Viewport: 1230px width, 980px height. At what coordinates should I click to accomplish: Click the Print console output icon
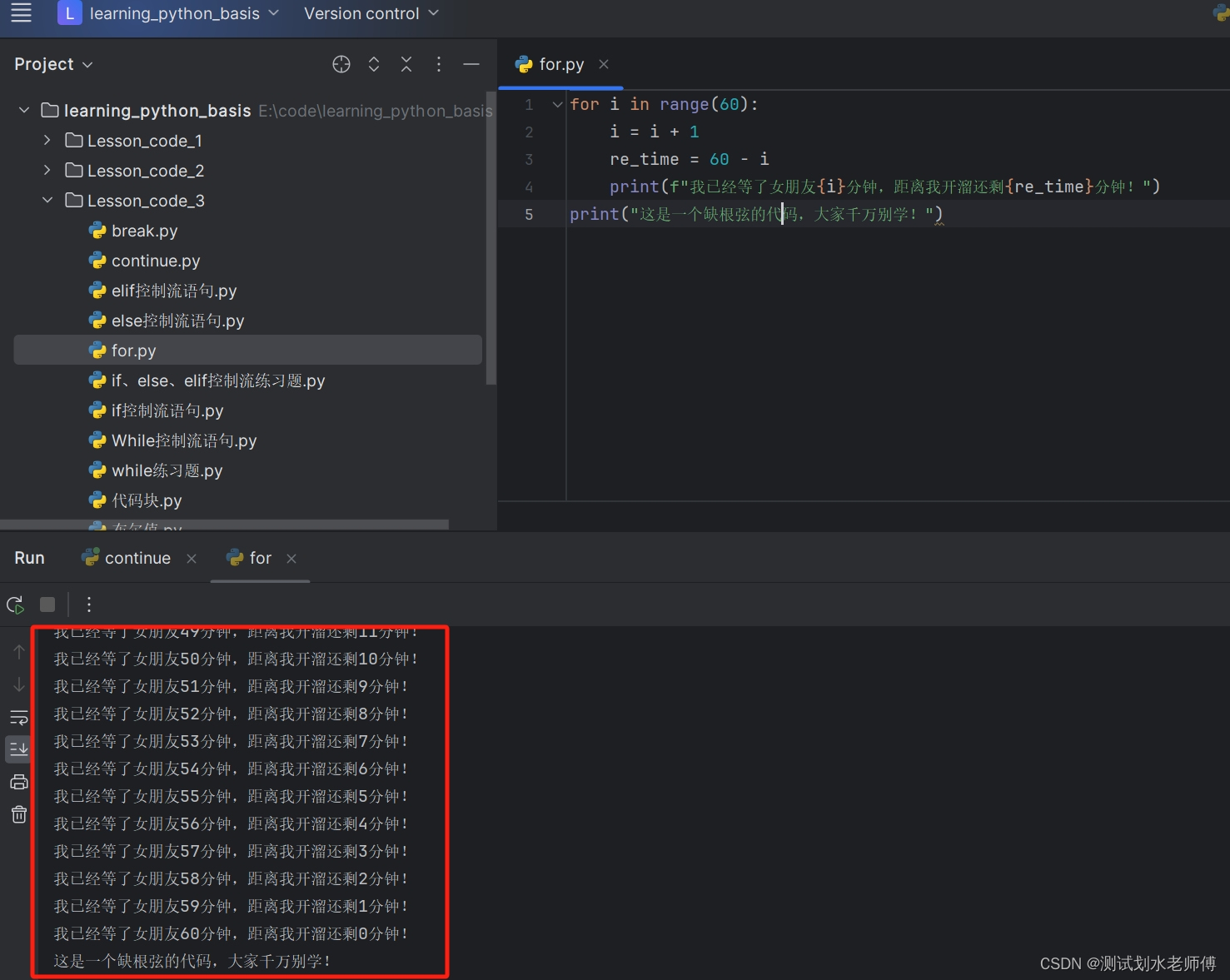19,782
